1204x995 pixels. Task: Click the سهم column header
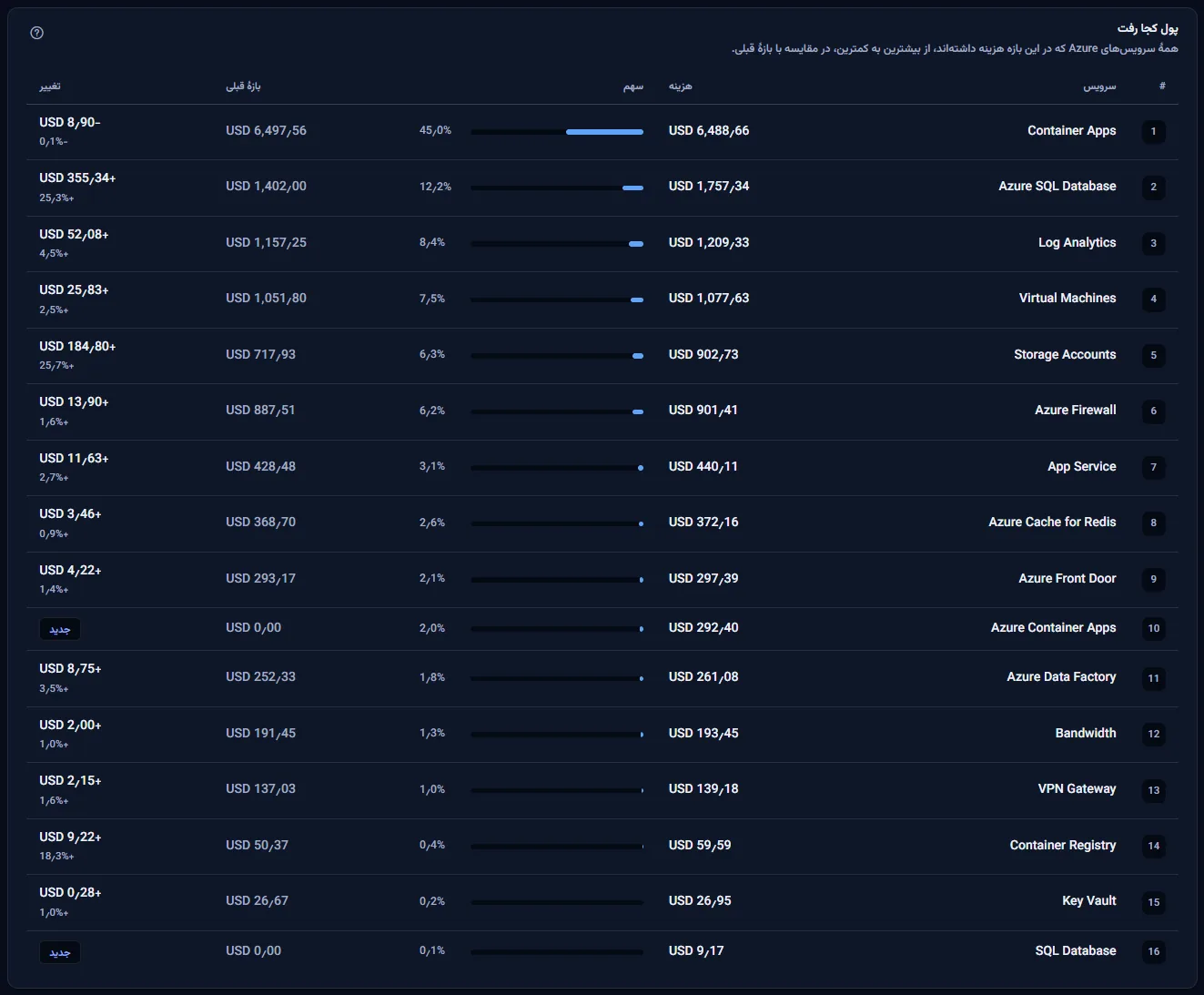point(633,86)
